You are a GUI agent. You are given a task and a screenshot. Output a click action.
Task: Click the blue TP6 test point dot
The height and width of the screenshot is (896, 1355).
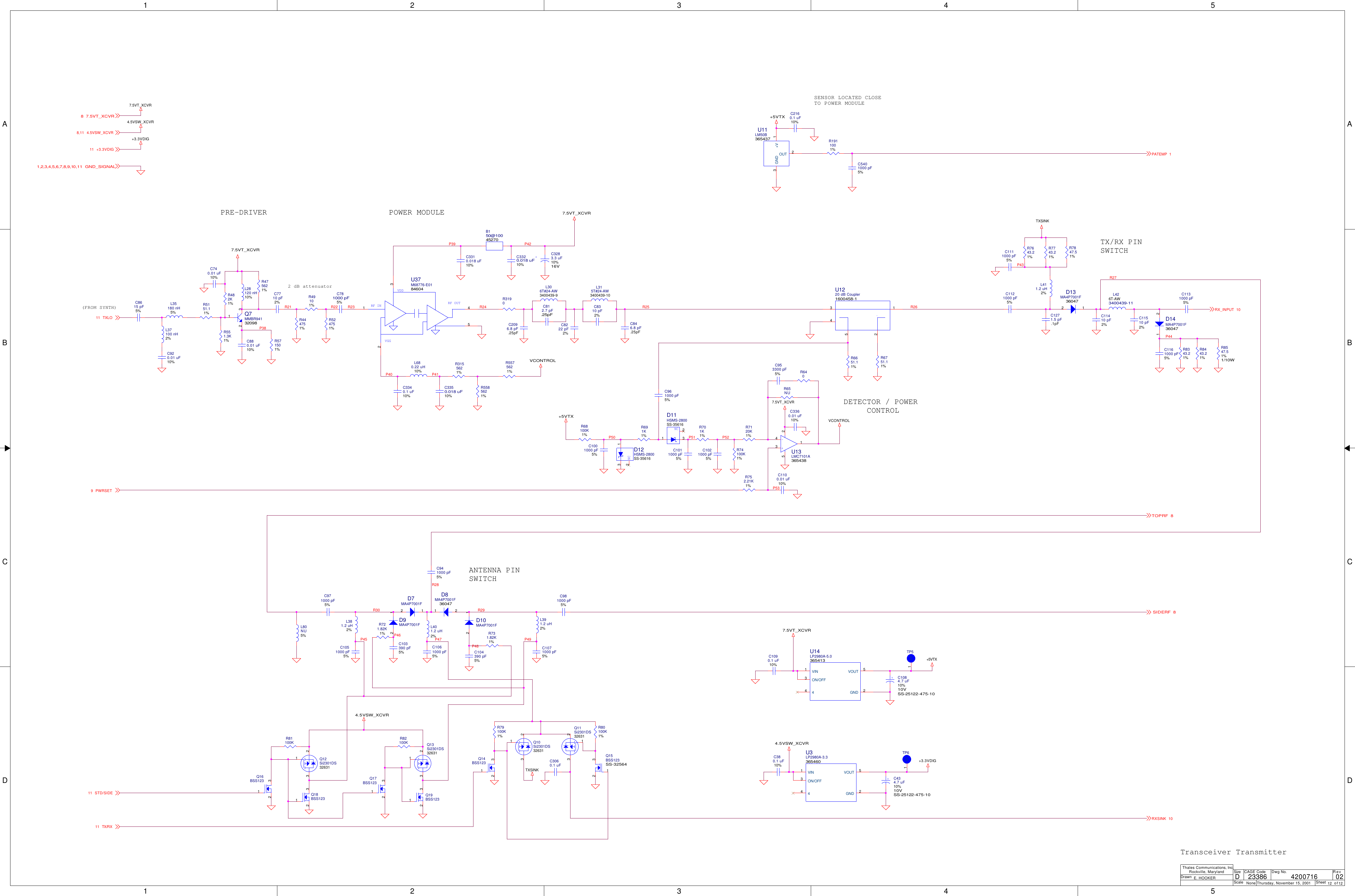coord(907,759)
